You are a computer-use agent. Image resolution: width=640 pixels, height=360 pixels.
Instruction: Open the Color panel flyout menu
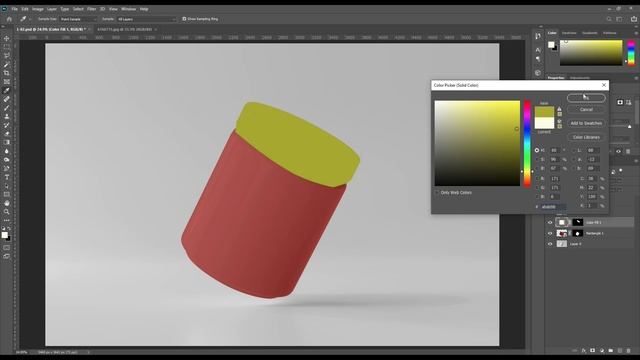(636, 33)
